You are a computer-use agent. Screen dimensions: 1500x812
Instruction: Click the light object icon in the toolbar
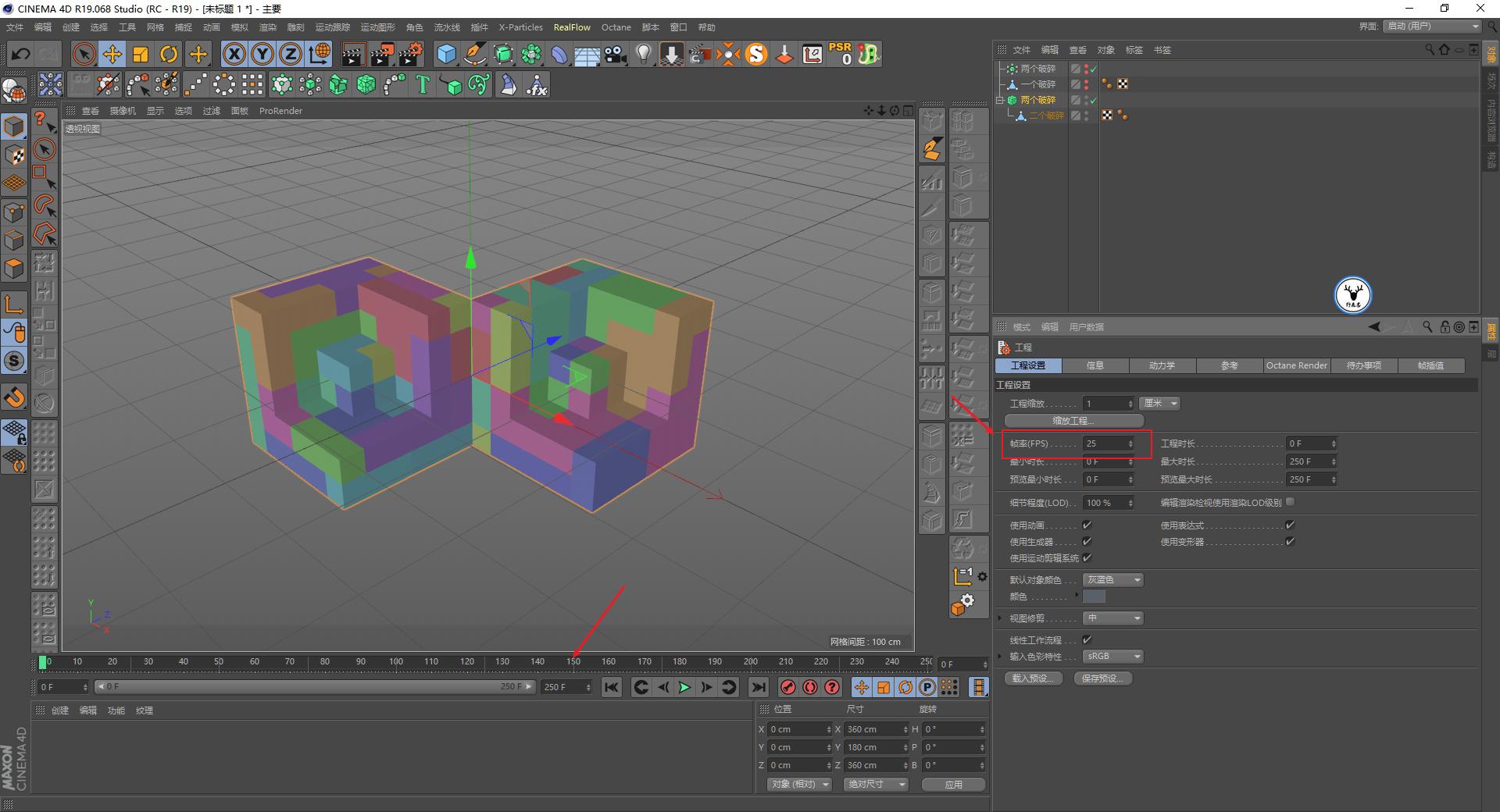coord(642,53)
